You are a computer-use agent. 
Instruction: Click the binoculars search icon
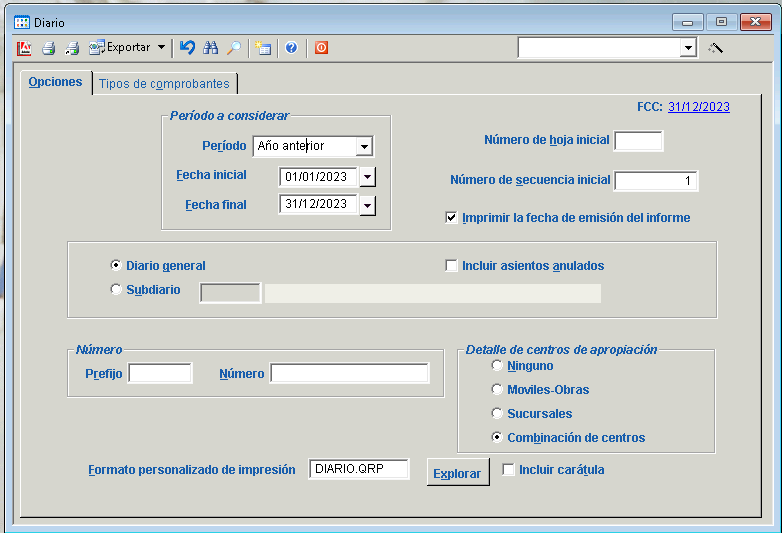click(x=211, y=47)
